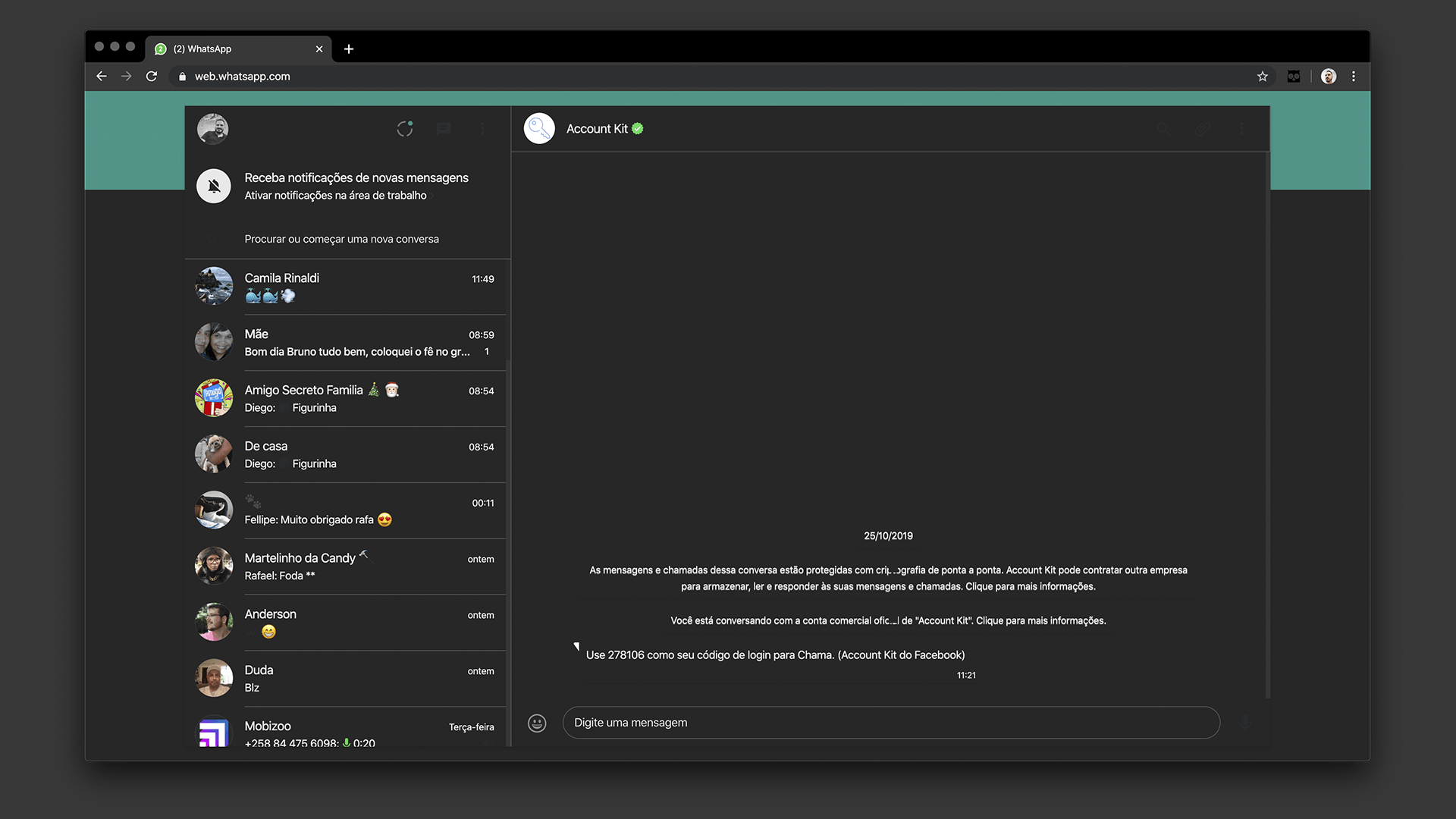Focus the Digite uma mensagem field
Image resolution: width=1456 pixels, height=819 pixels.
pos(891,723)
